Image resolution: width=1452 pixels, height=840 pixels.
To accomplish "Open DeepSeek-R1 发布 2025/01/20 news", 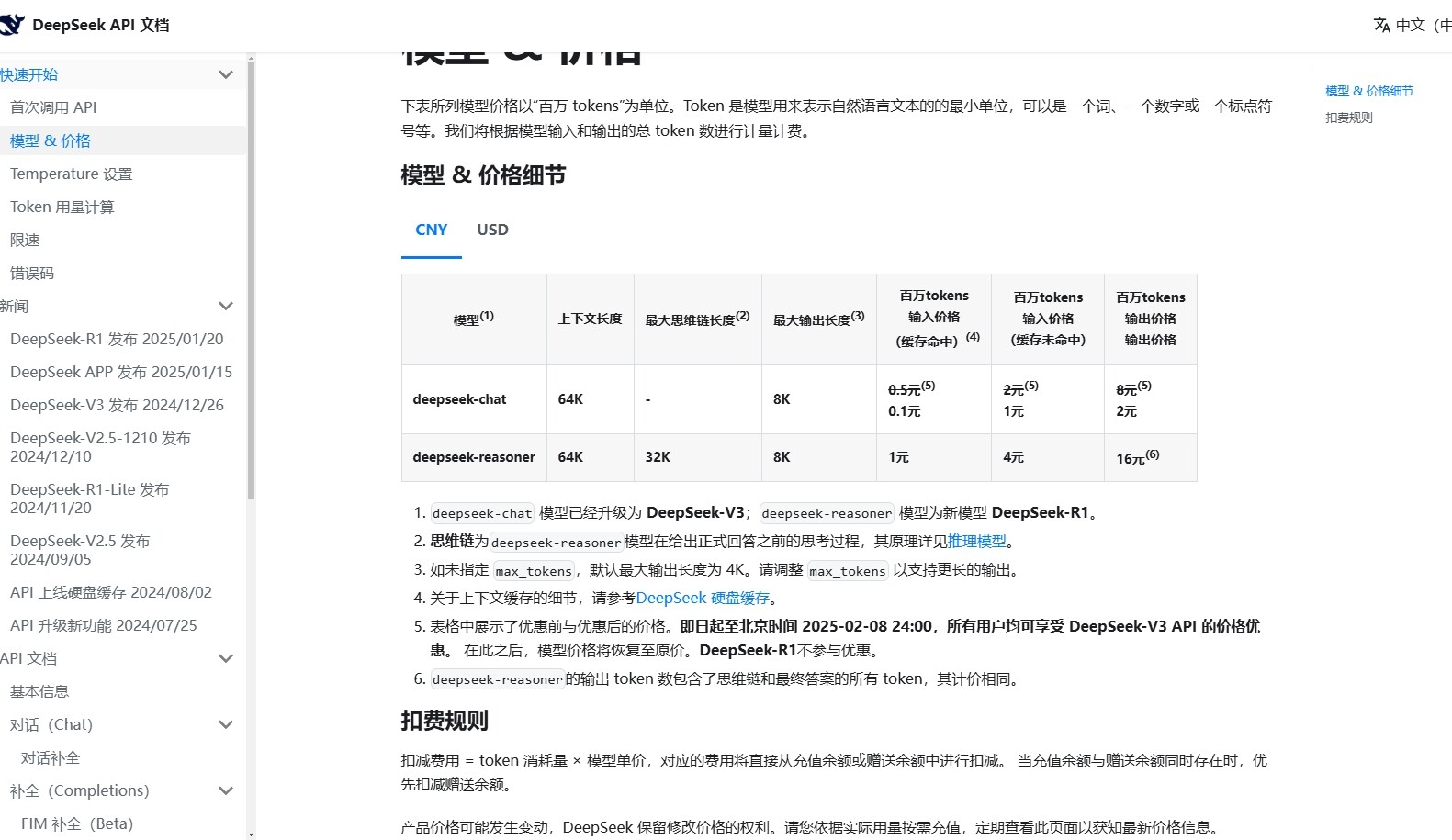I will coord(117,339).
